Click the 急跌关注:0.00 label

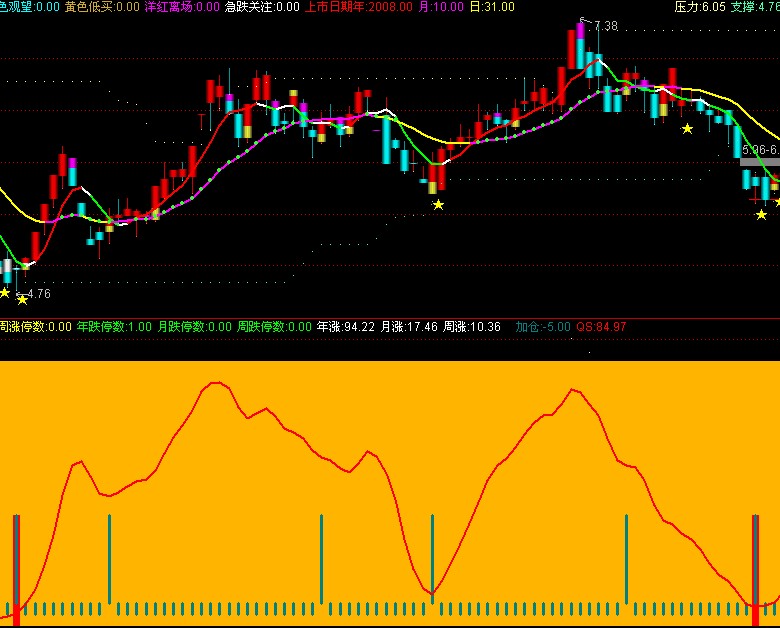(x=262, y=7)
